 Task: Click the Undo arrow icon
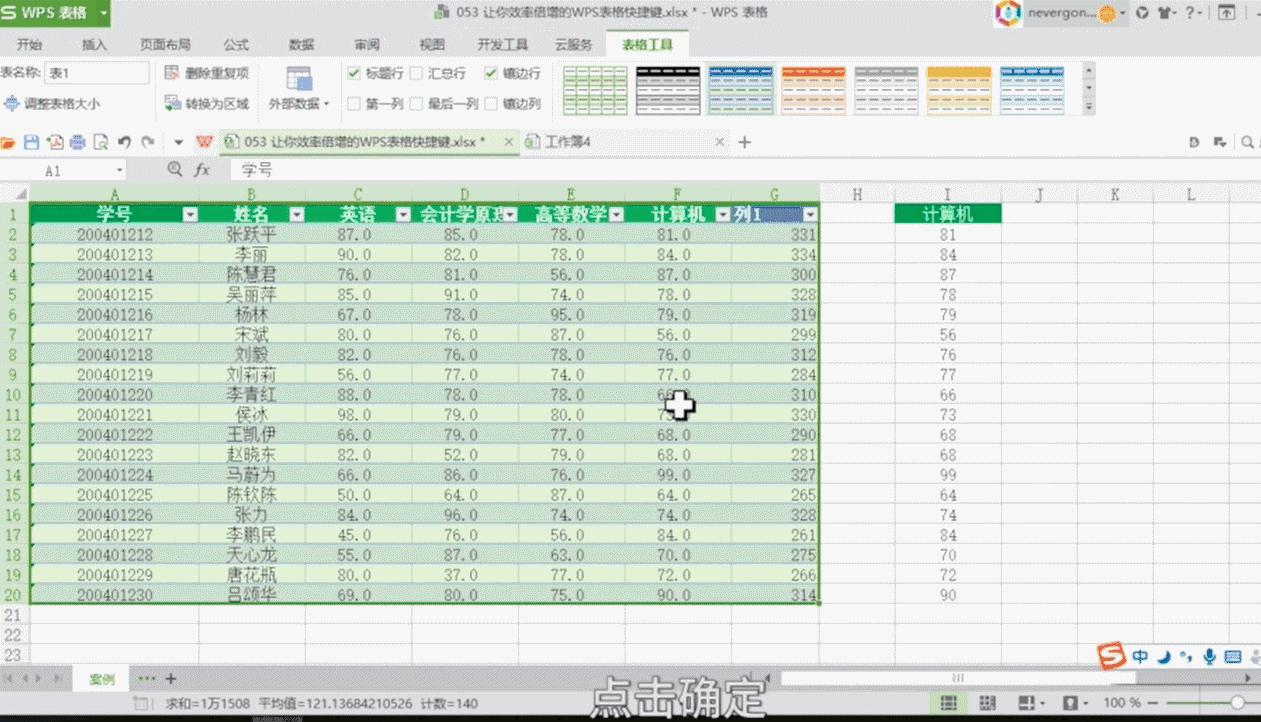[x=124, y=142]
